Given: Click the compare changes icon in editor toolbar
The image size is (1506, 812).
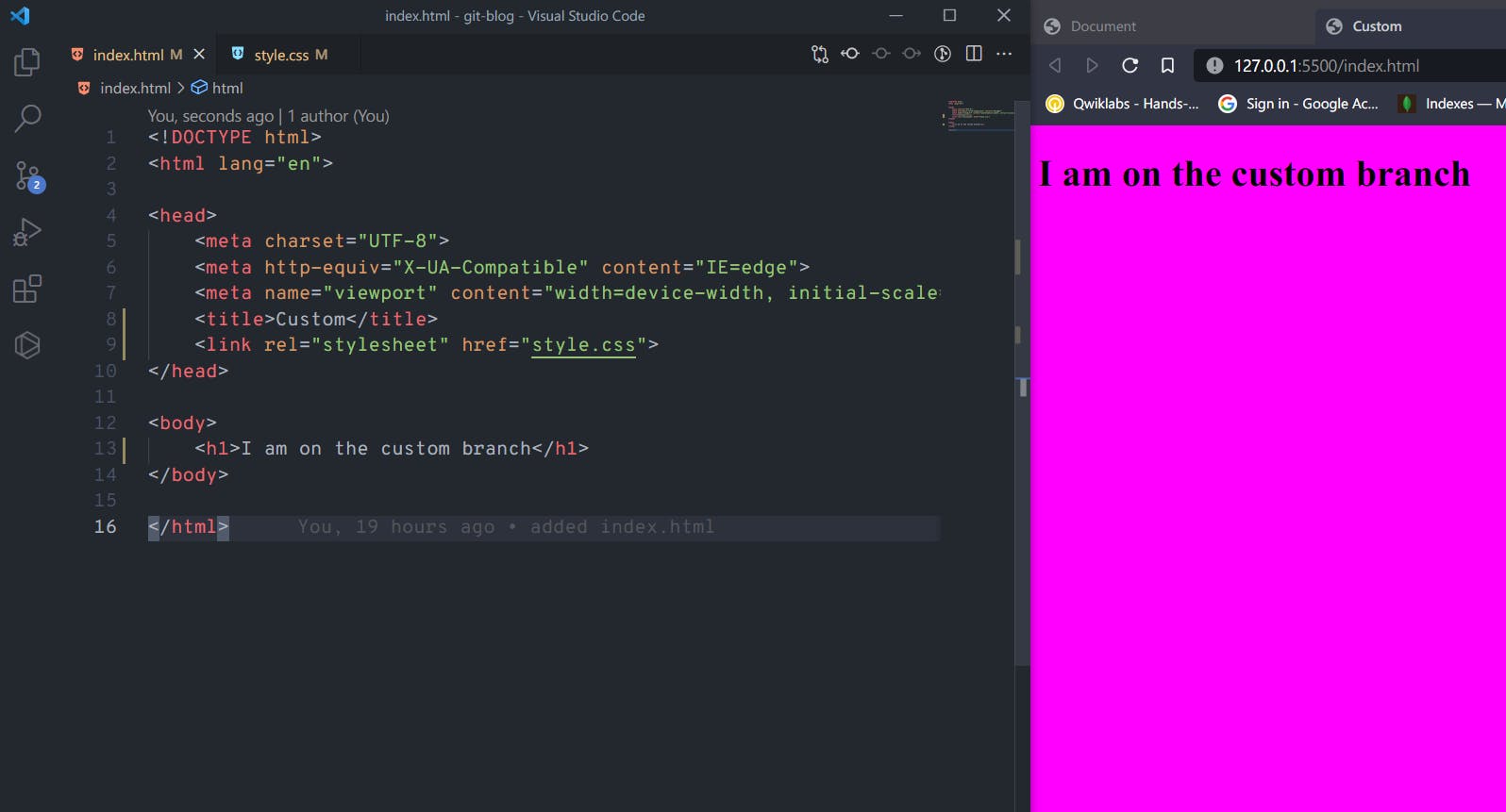Looking at the screenshot, I should tap(820, 54).
